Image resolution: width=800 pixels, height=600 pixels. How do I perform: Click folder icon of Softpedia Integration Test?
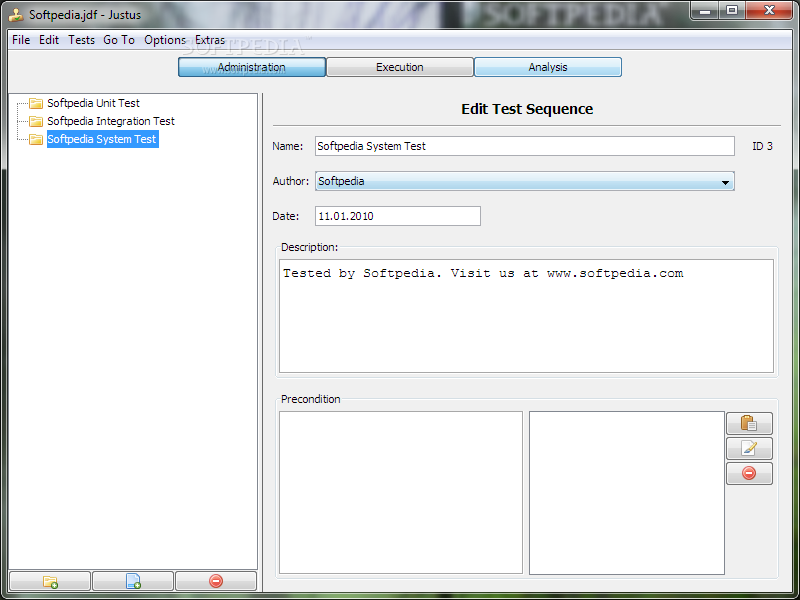[x=36, y=121]
